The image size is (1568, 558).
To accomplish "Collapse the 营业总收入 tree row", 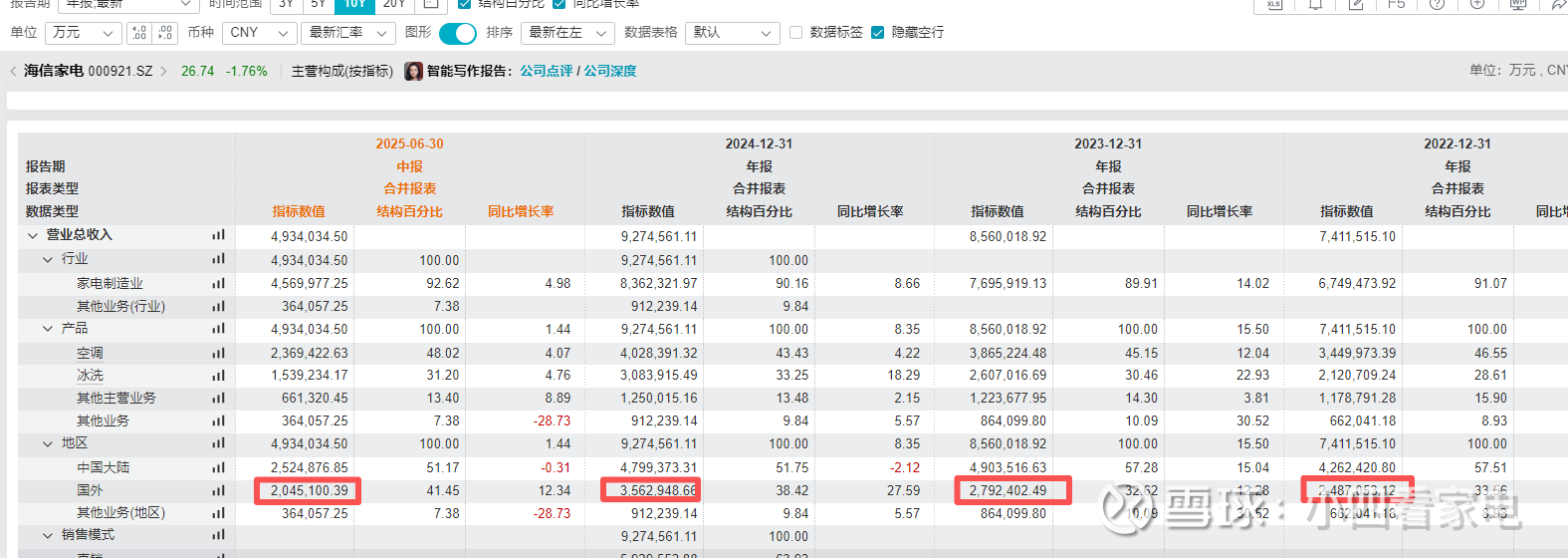I will tap(33, 236).
